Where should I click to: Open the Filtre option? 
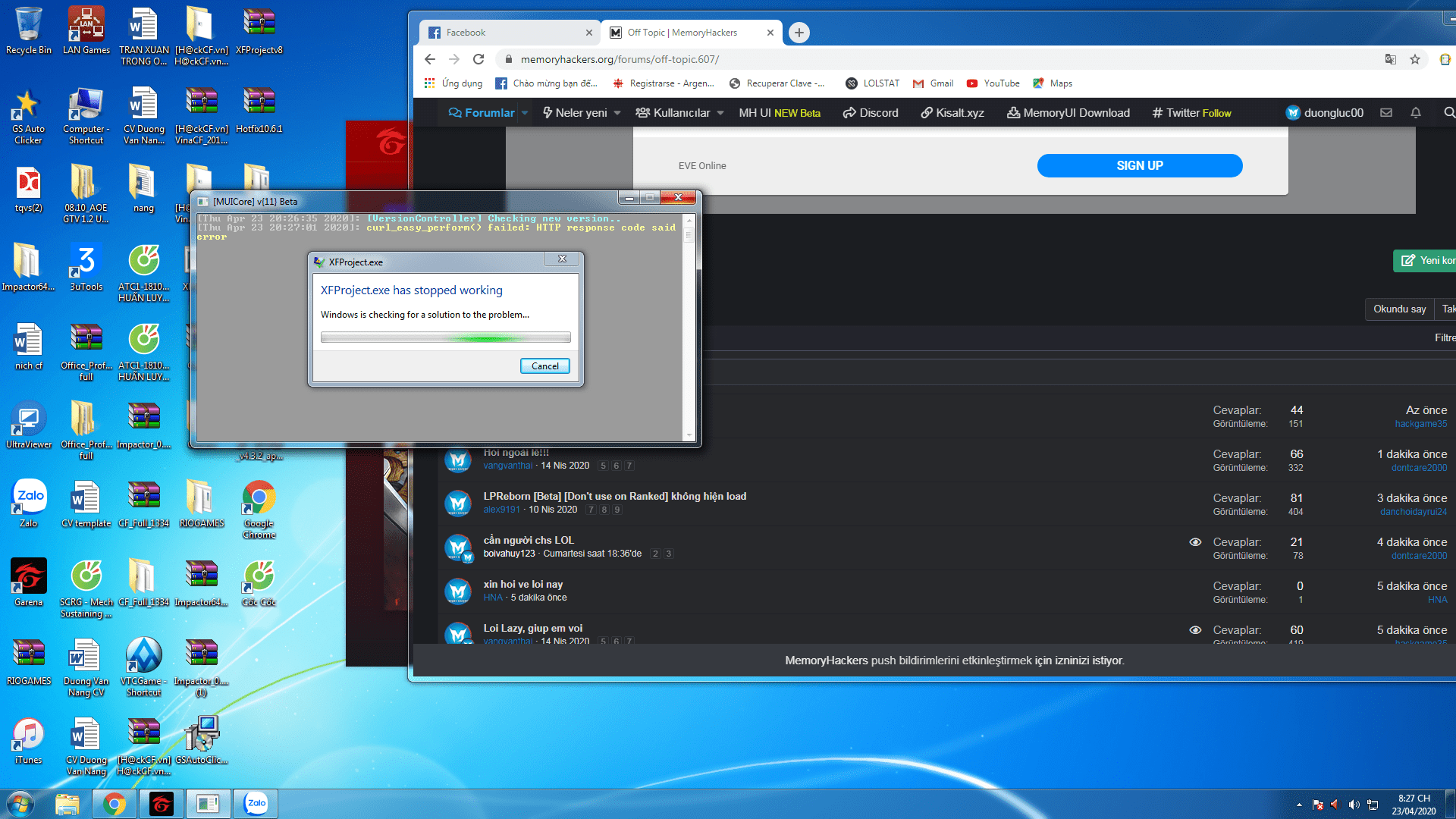point(1445,337)
